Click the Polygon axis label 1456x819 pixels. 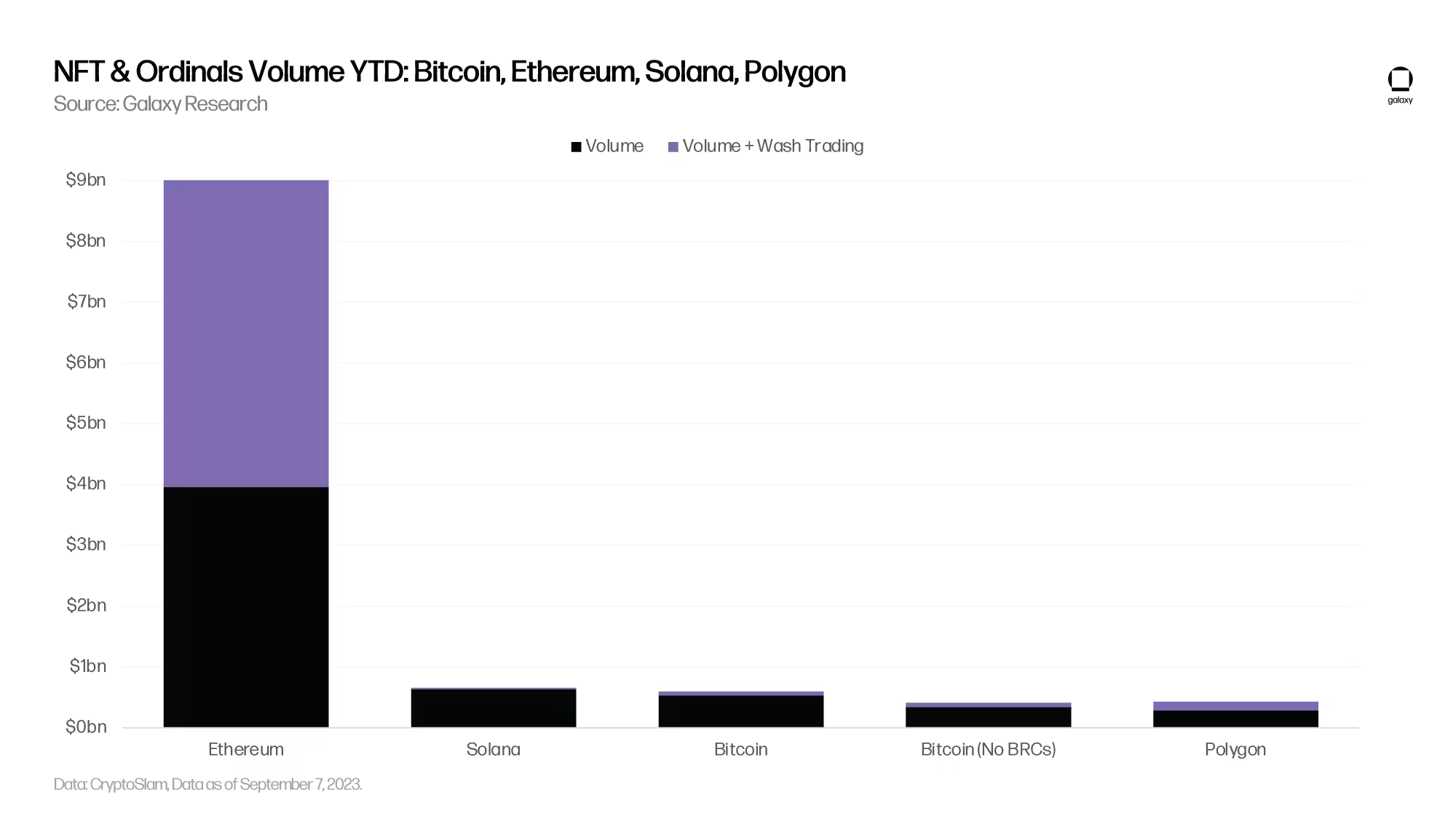click(x=1235, y=749)
